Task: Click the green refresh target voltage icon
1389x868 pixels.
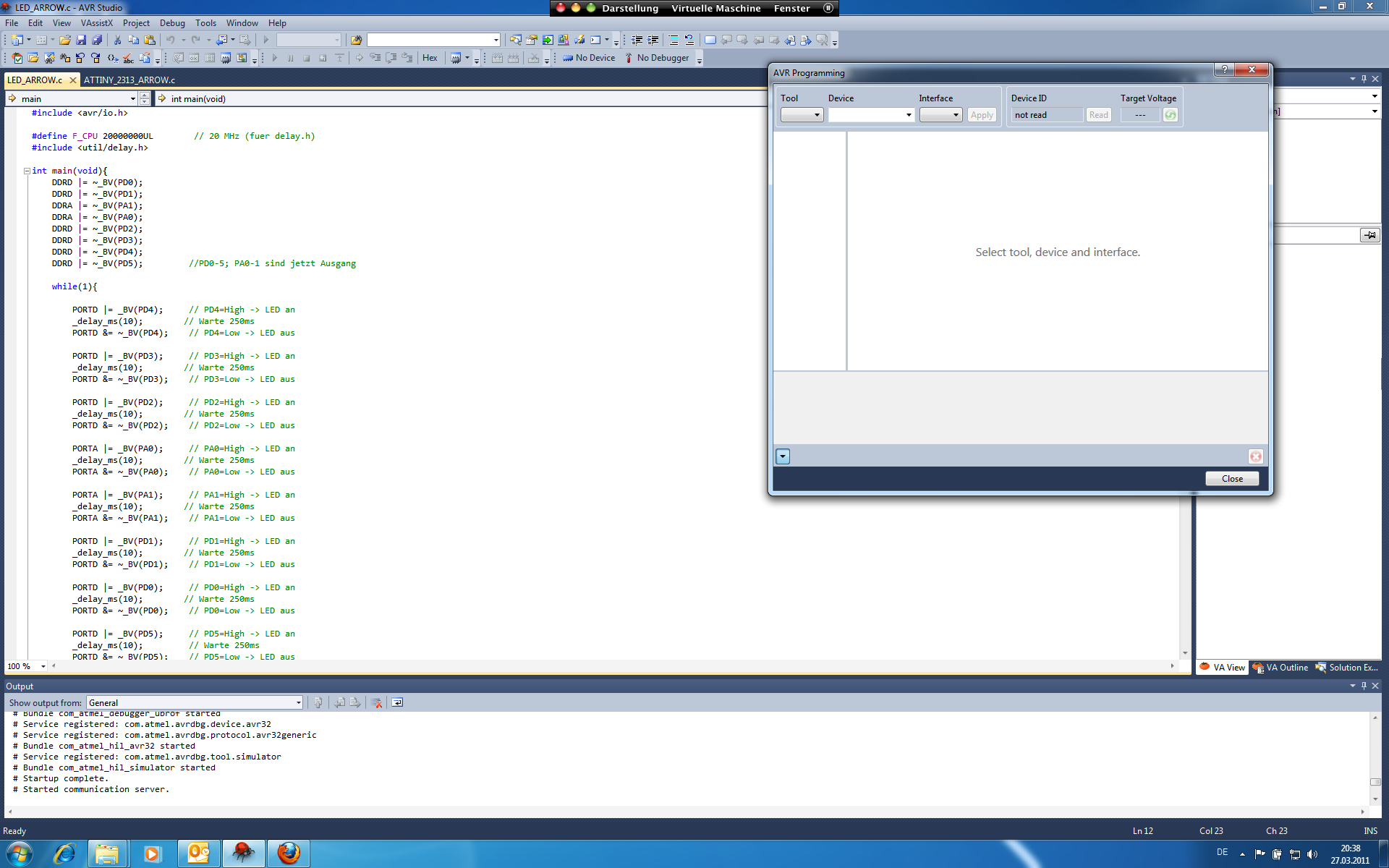Action: coord(1170,115)
